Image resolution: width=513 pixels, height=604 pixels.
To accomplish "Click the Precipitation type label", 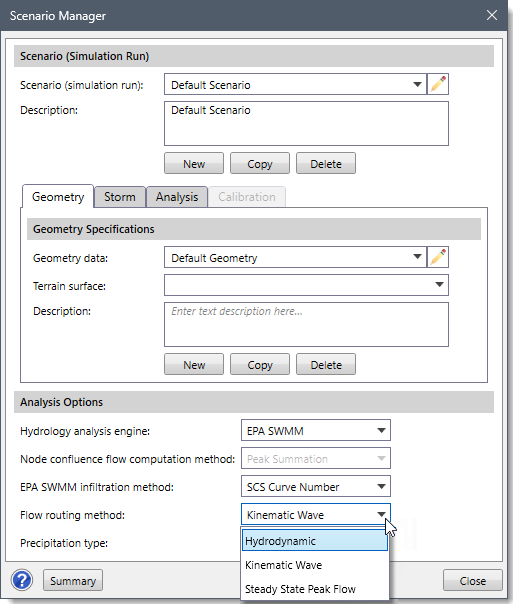I will (x=64, y=543).
